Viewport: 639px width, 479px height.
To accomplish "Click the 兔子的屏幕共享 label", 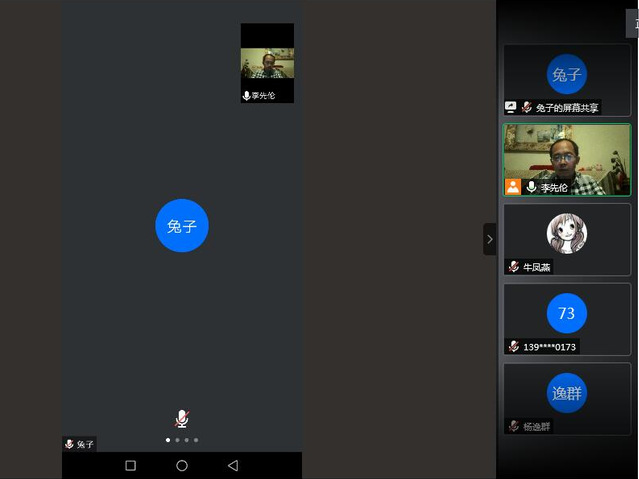I will pos(566,107).
